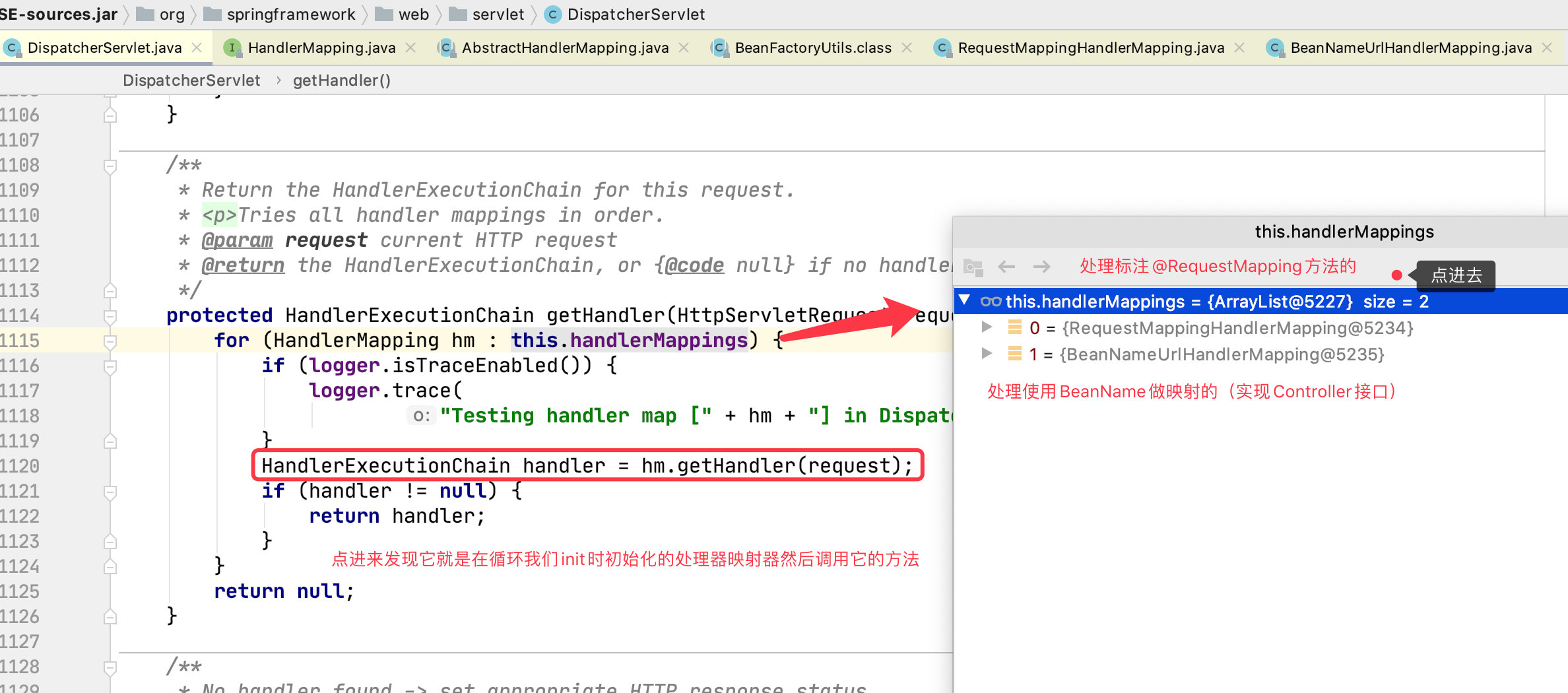
Task: Click the @param tag in Javadoc
Action: [x=237, y=240]
